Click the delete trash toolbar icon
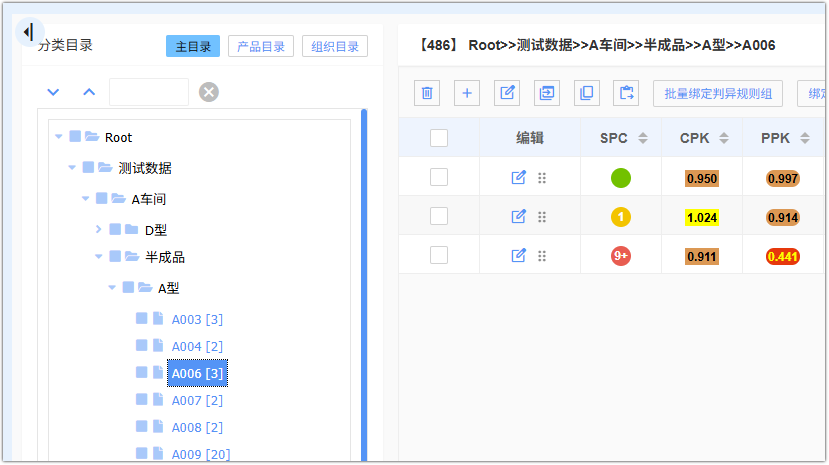Image resolution: width=829 pixels, height=465 pixels. tap(427, 93)
